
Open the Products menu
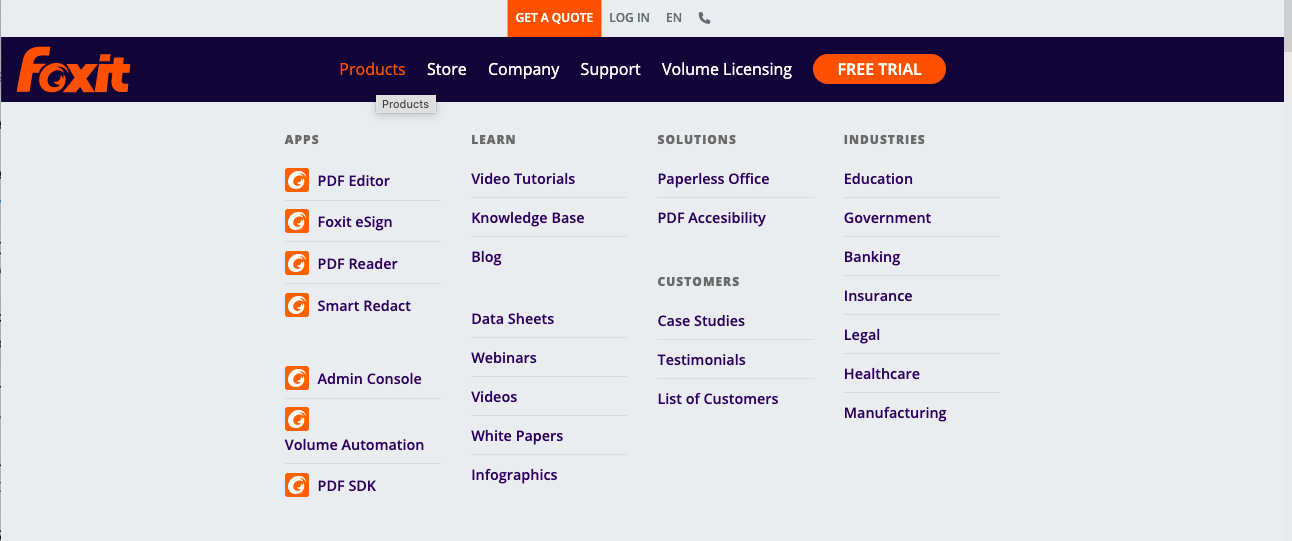coord(372,69)
